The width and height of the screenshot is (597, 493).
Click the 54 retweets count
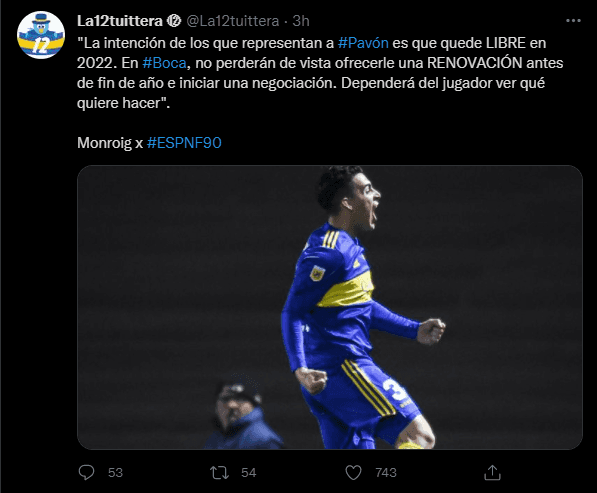249,473
